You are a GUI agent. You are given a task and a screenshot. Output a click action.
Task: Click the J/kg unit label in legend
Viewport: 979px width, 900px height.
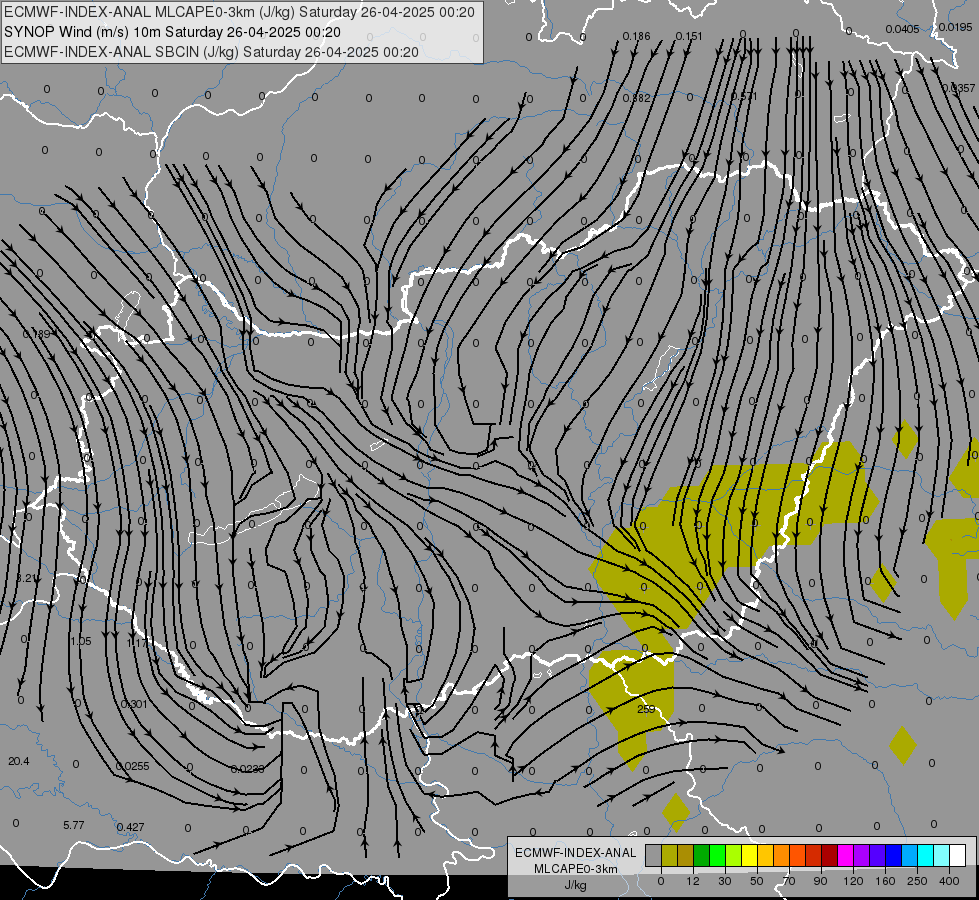tap(576, 885)
